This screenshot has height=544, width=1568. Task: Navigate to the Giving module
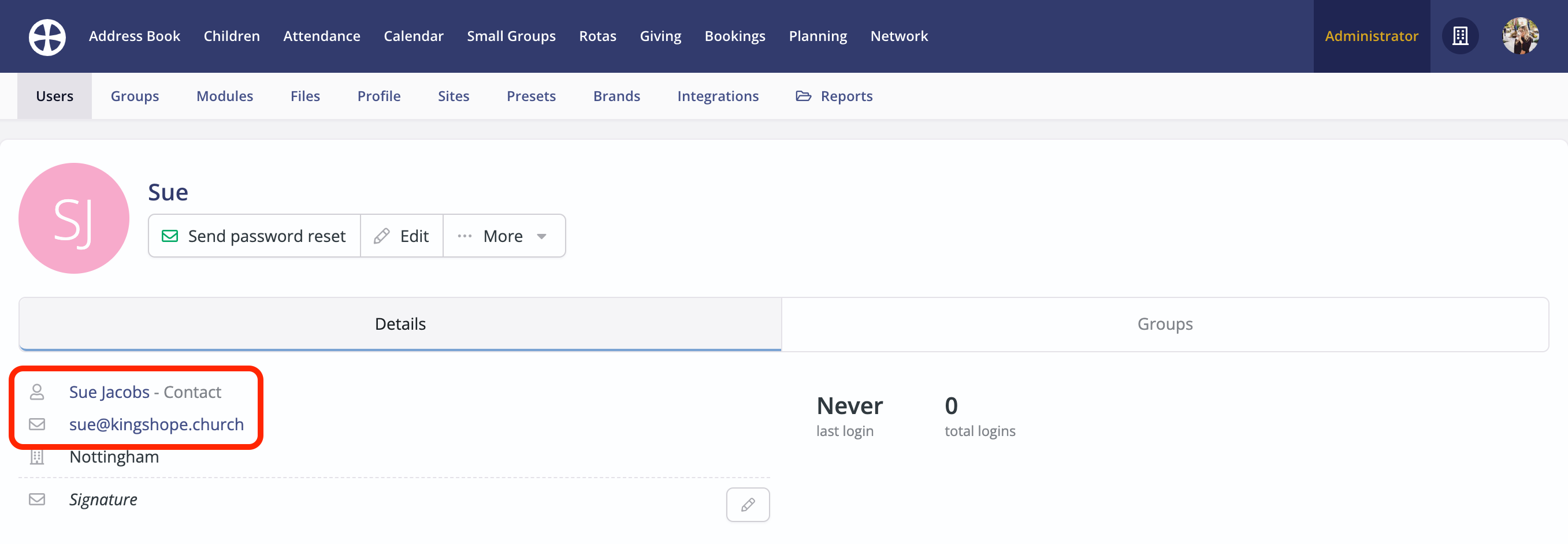660,36
